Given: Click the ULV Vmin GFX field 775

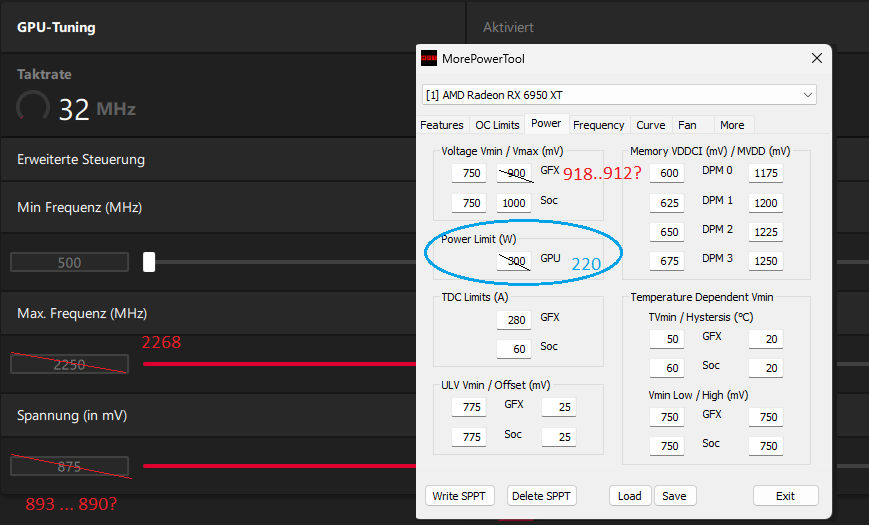Looking at the screenshot, I should point(469,407).
